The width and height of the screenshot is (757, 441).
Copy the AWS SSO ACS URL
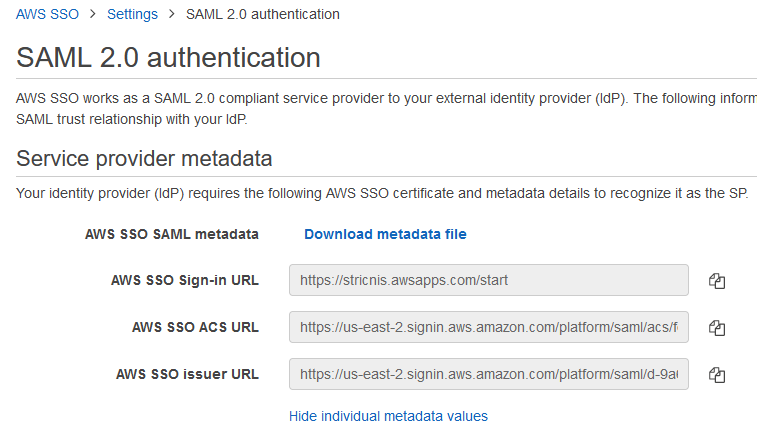click(716, 328)
